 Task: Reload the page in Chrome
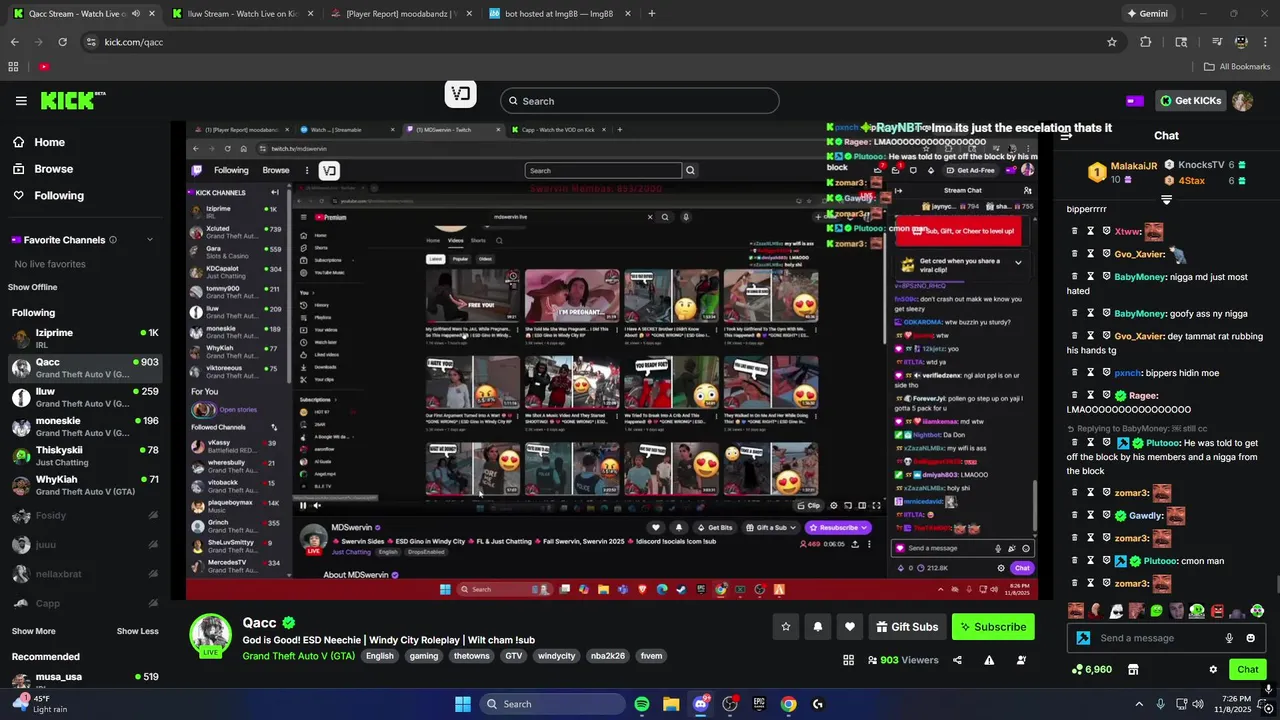(62, 42)
